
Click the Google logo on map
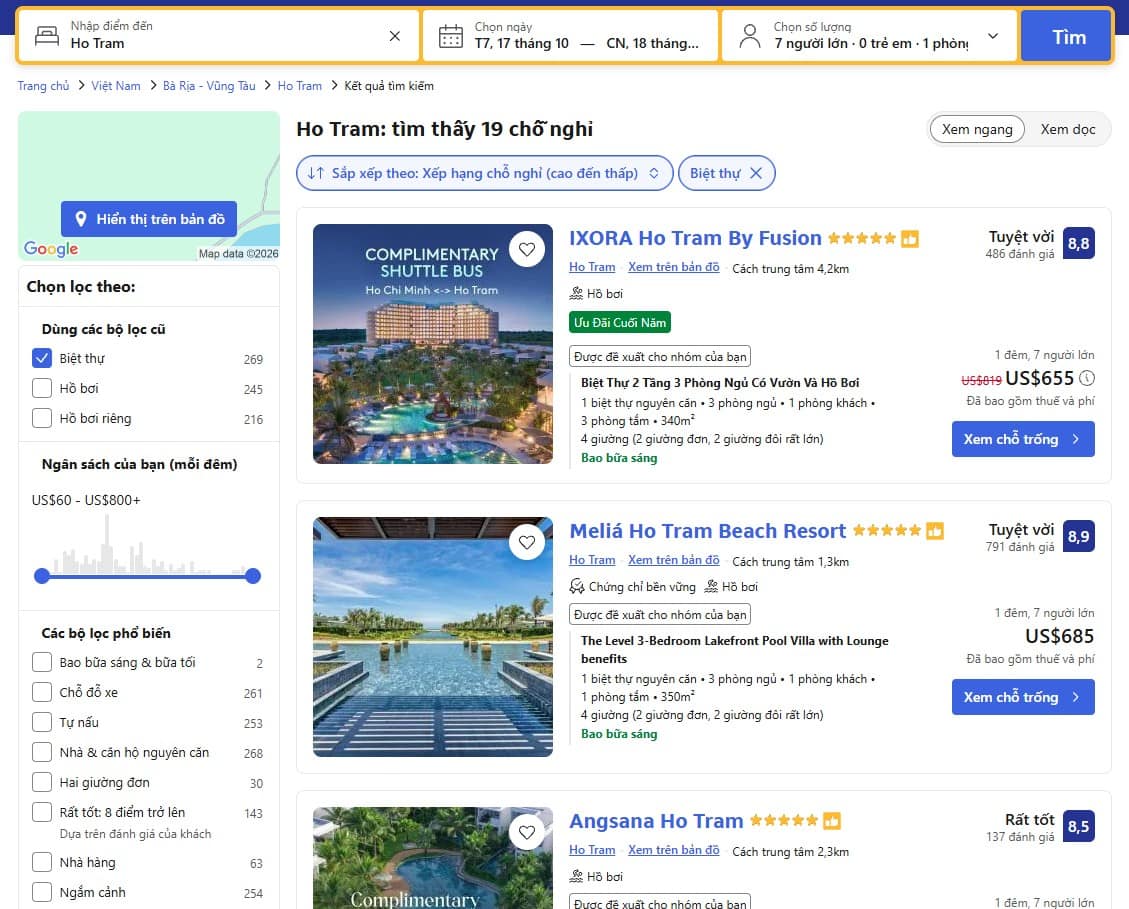[x=50, y=249]
